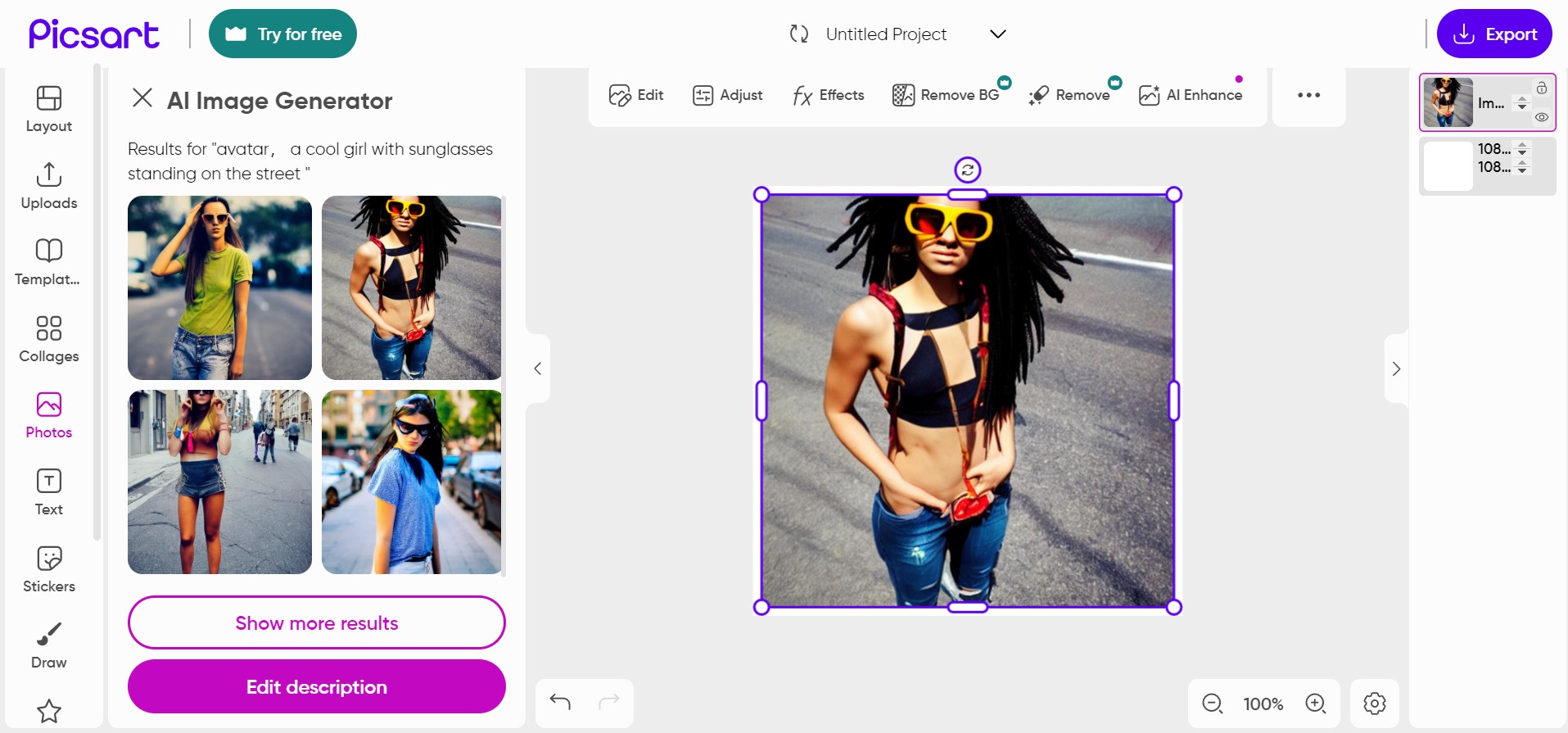
Task: Open the Layout panel in the sidebar
Action: [49, 109]
